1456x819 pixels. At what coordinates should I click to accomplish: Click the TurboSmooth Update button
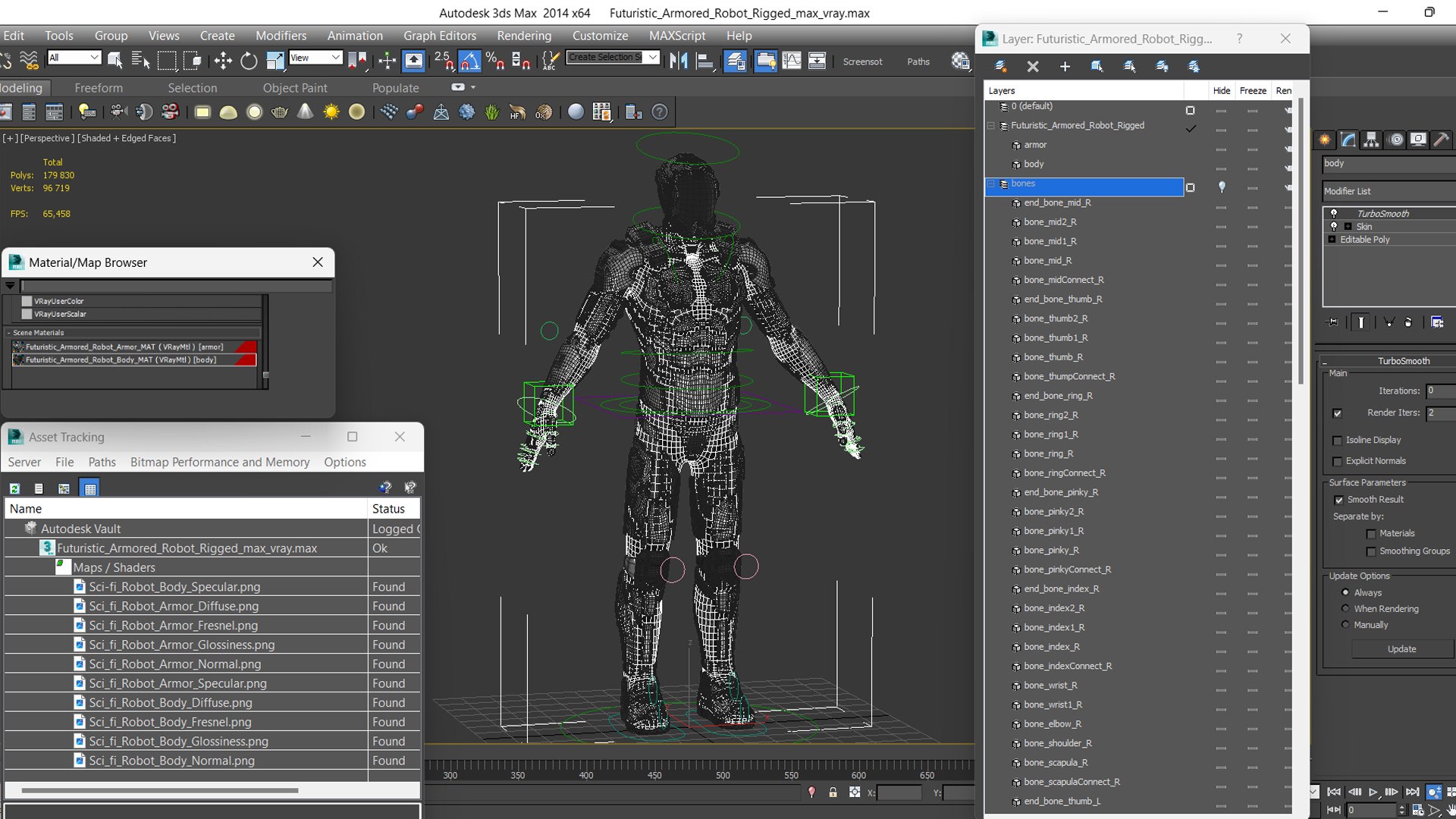pos(1401,649)
